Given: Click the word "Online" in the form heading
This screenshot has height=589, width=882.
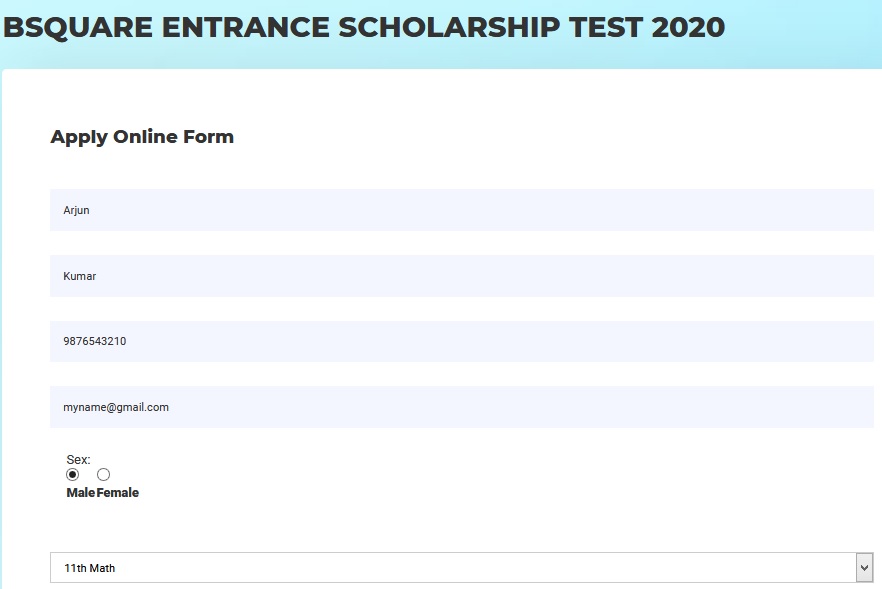Looking at the screenshot, I should pos(148,137).
